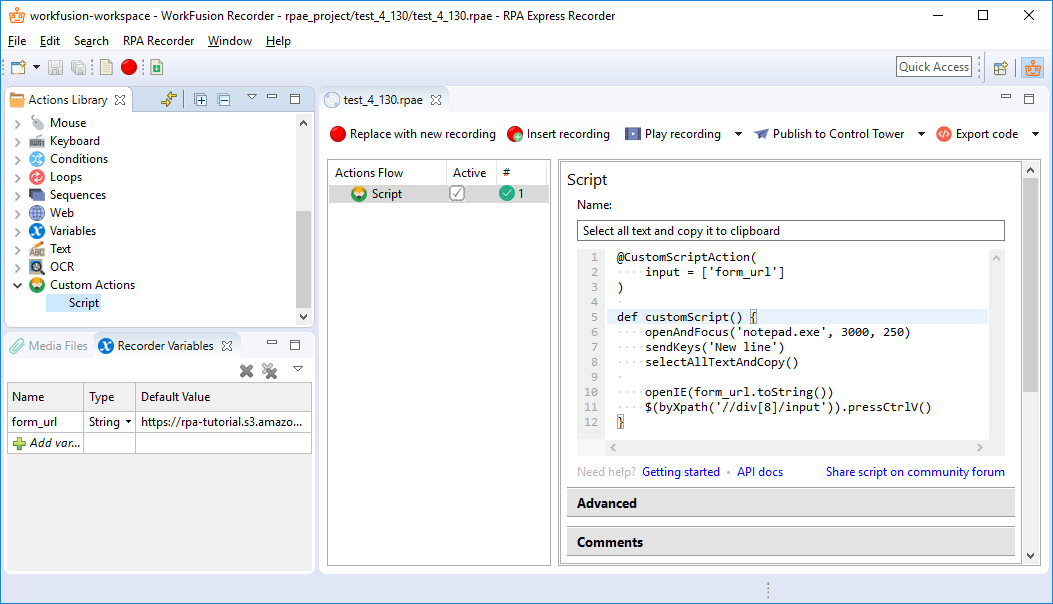Click Play recording button

[x=673, y=134]
